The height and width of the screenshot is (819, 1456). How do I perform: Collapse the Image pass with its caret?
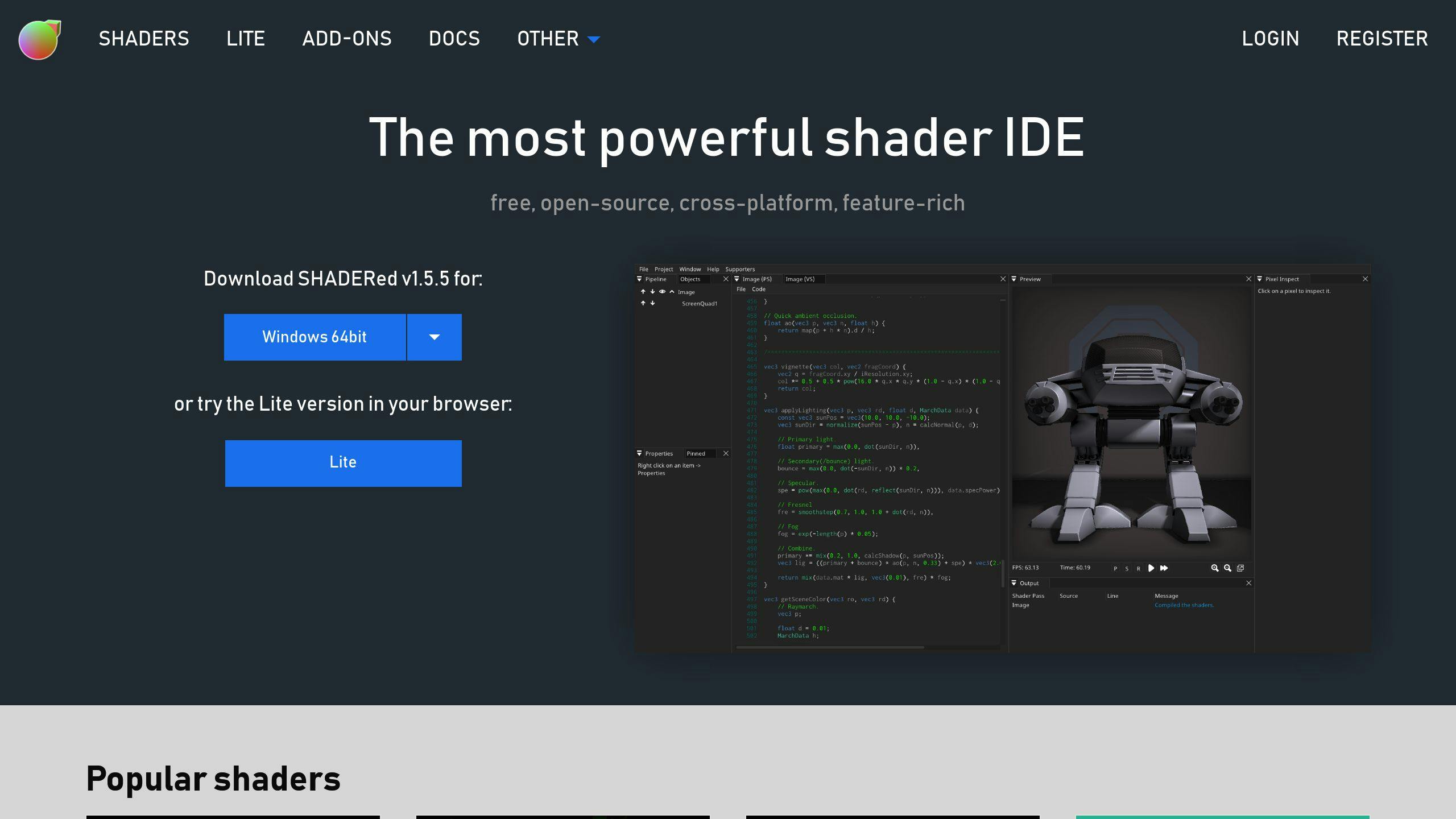672,292
